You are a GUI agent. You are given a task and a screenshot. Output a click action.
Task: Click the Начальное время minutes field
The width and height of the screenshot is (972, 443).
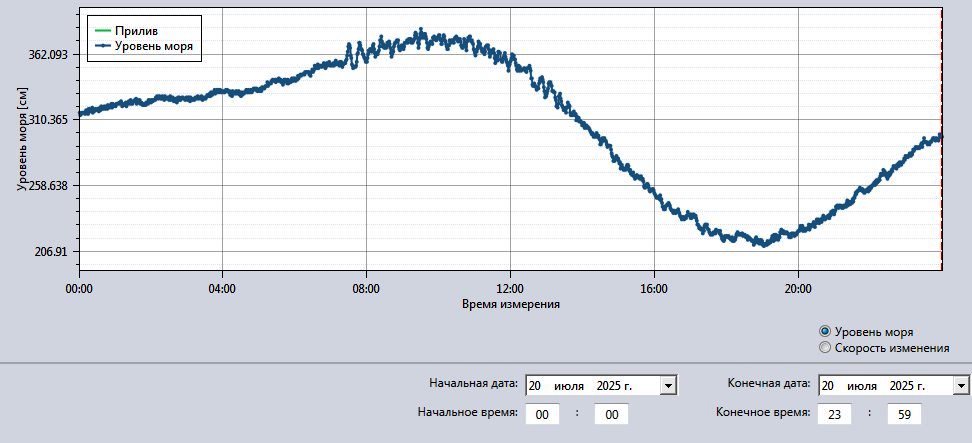point(611,414)
